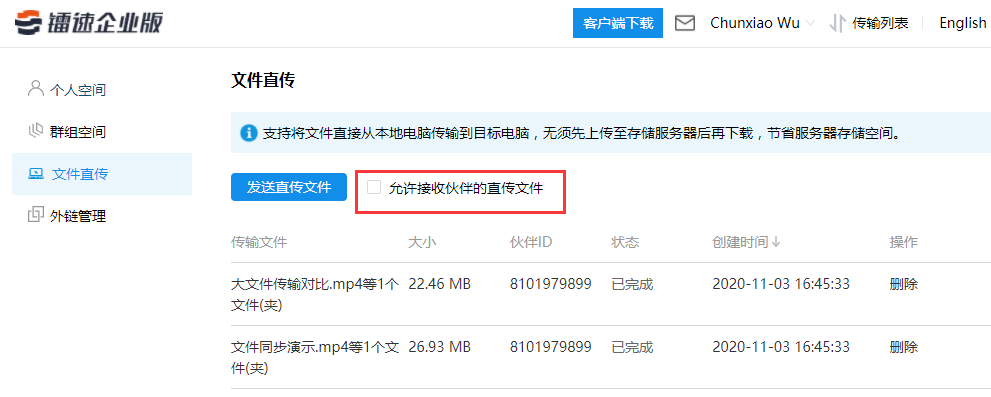Click the 传输文件 column header
This screenshot has width=991, height=397.
tap(259, 242)
